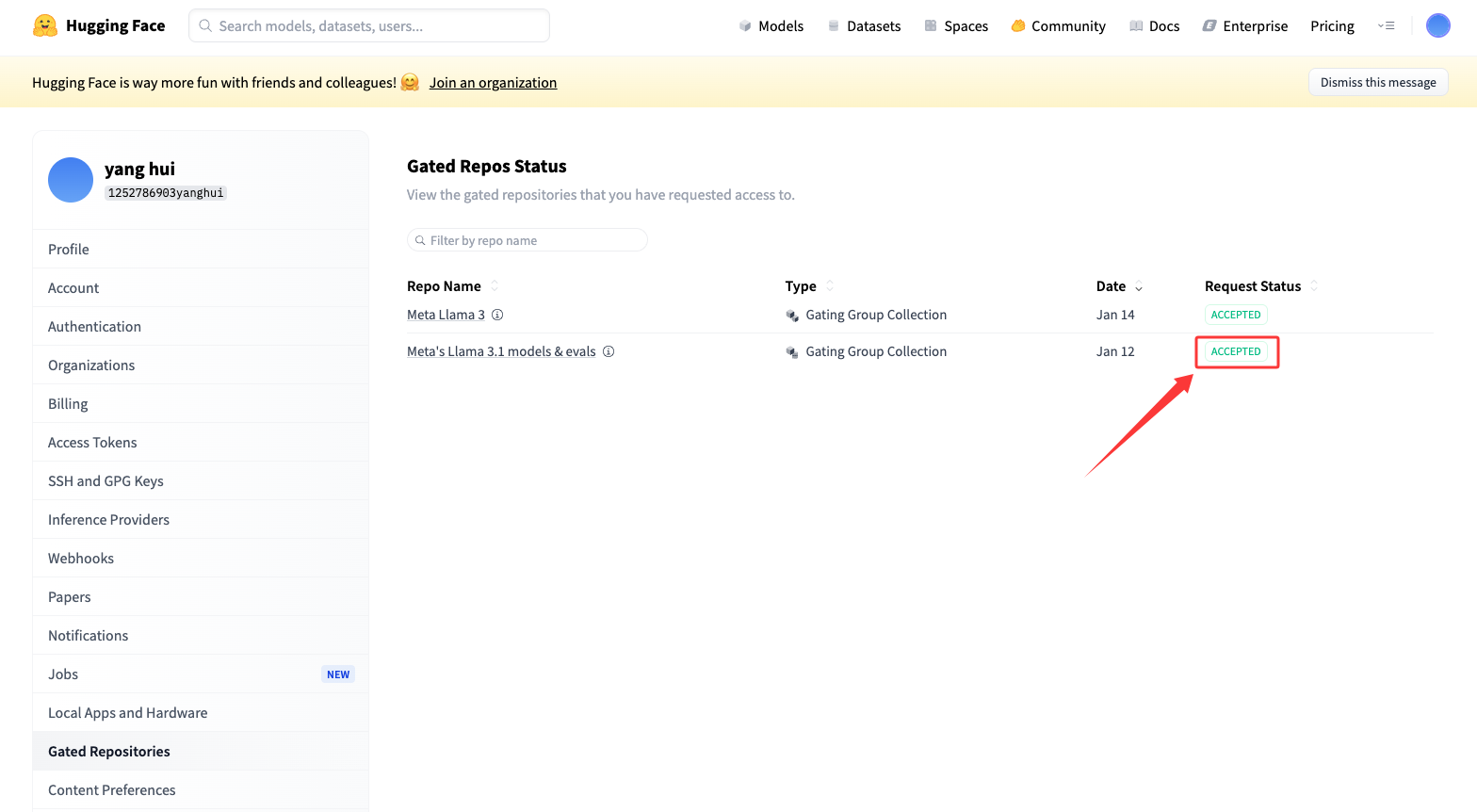Click the filter magnifier icon
This screenshot has width=1477, height=812.
420,240
